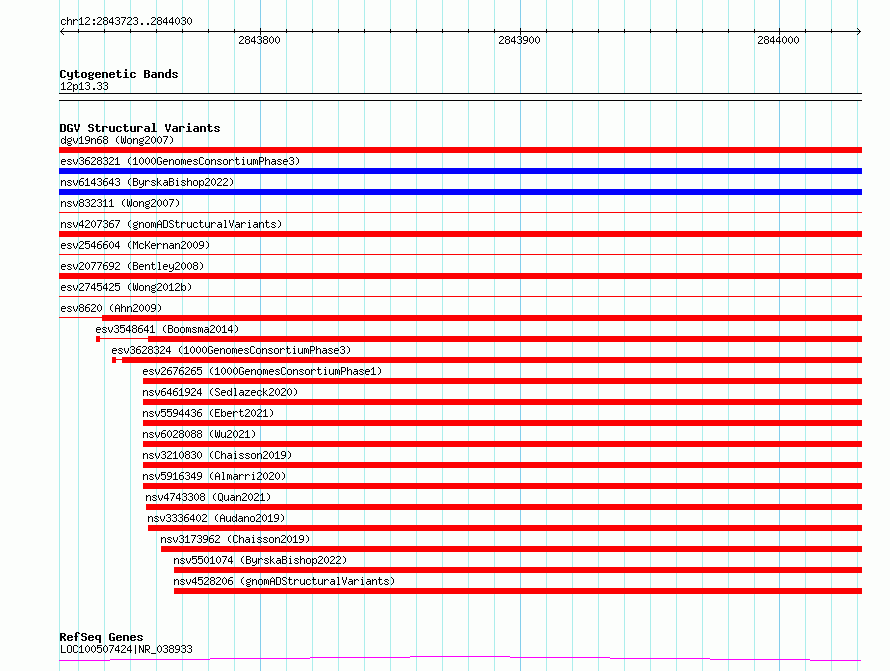
Task: Click esv3548641 (Boomsma2014) label
Action: pyautogui.click(x=167, y=329)
